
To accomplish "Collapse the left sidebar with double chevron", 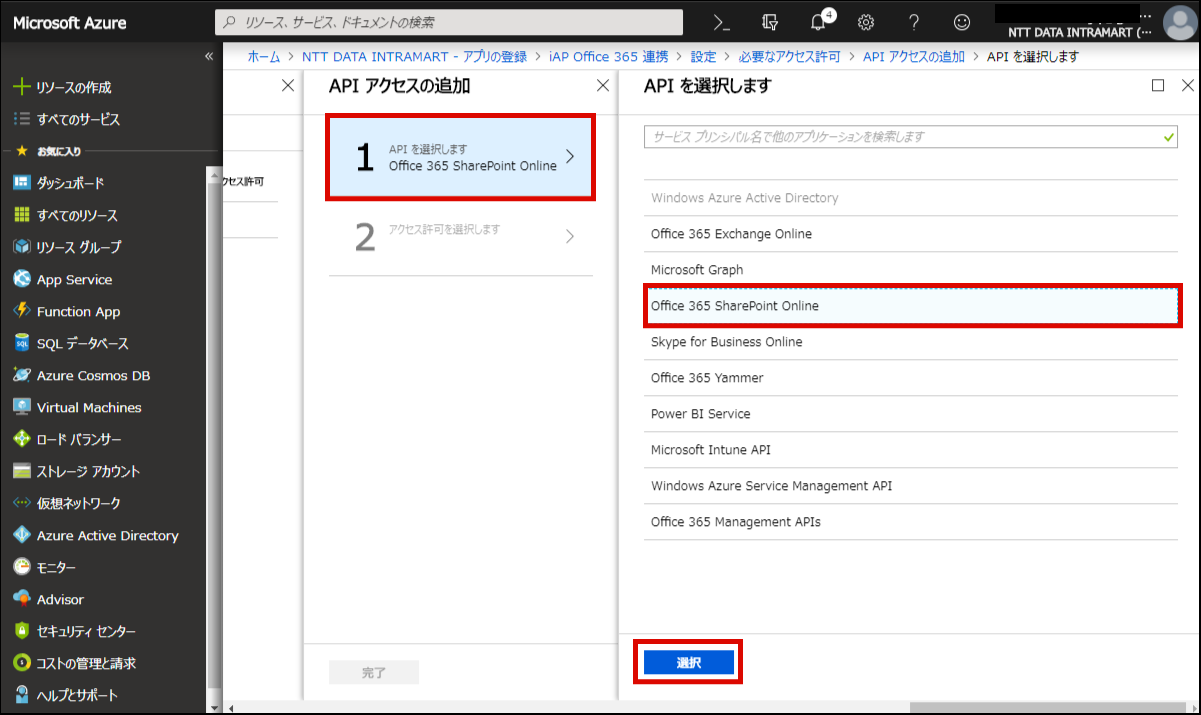I will (209, 56).
